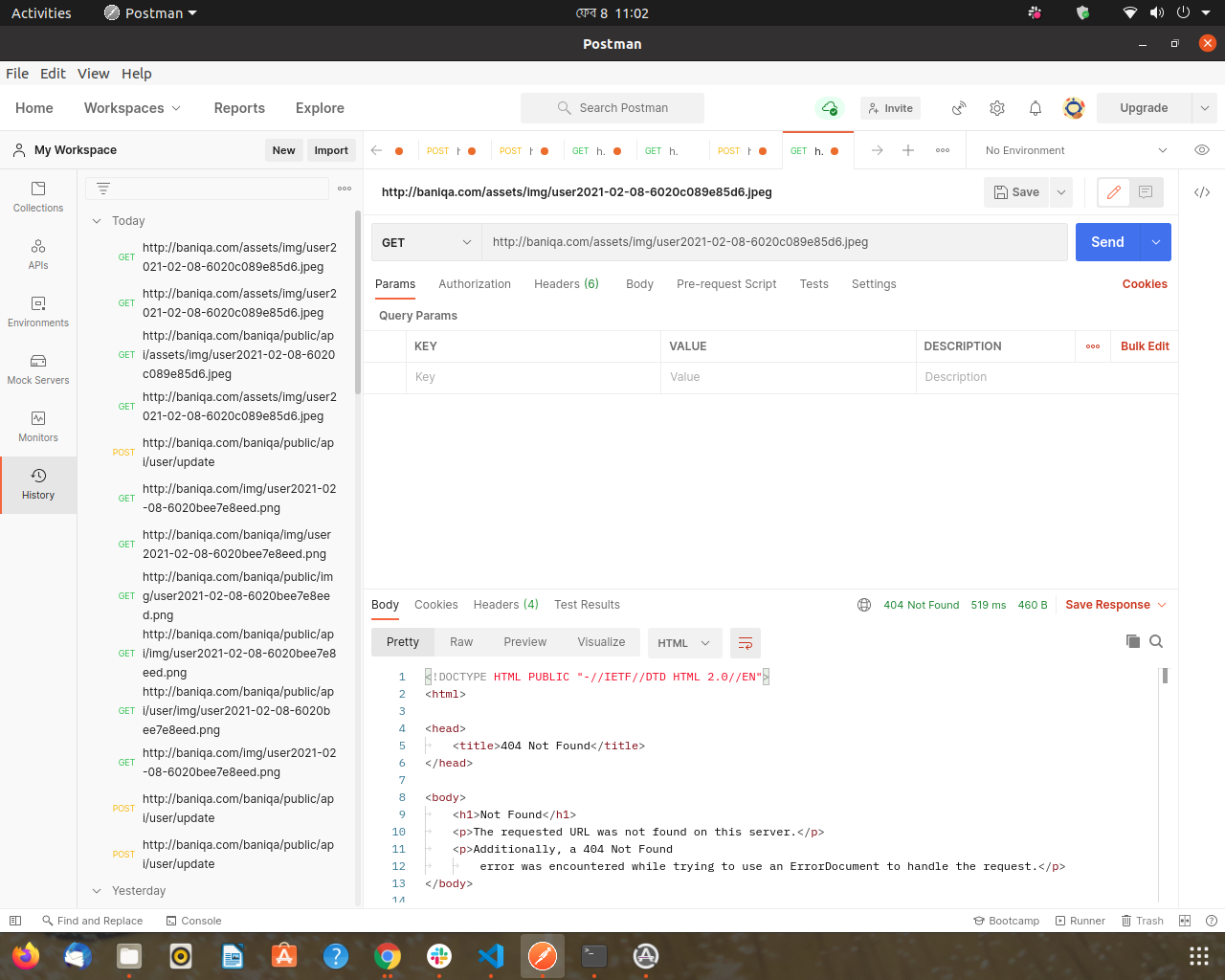1225x980 pixels.
Task: Open the Monitors sidebar panel
Action: (38, 426)
